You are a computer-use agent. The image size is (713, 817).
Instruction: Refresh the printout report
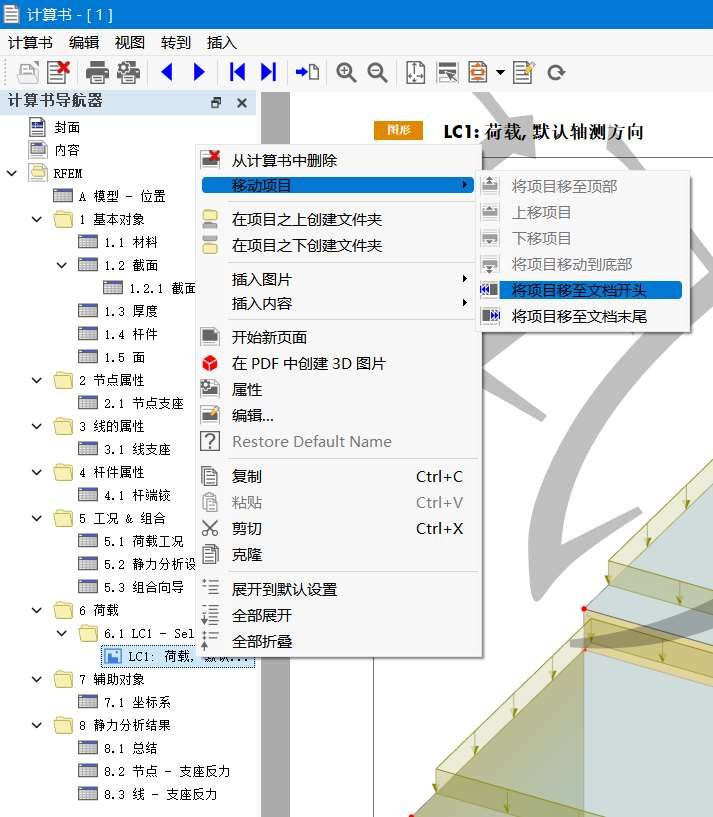(x=556, y=72)
